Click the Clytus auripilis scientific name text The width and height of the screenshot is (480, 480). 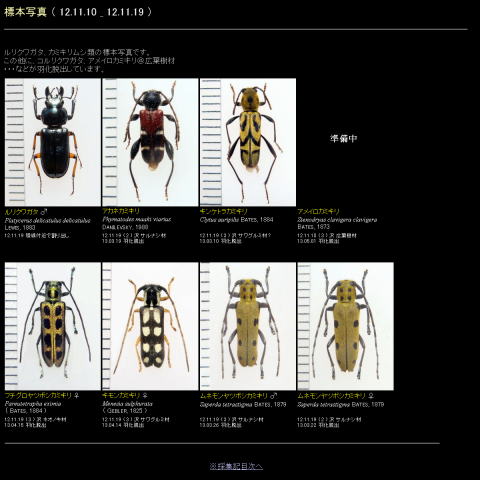pos(219,220)
